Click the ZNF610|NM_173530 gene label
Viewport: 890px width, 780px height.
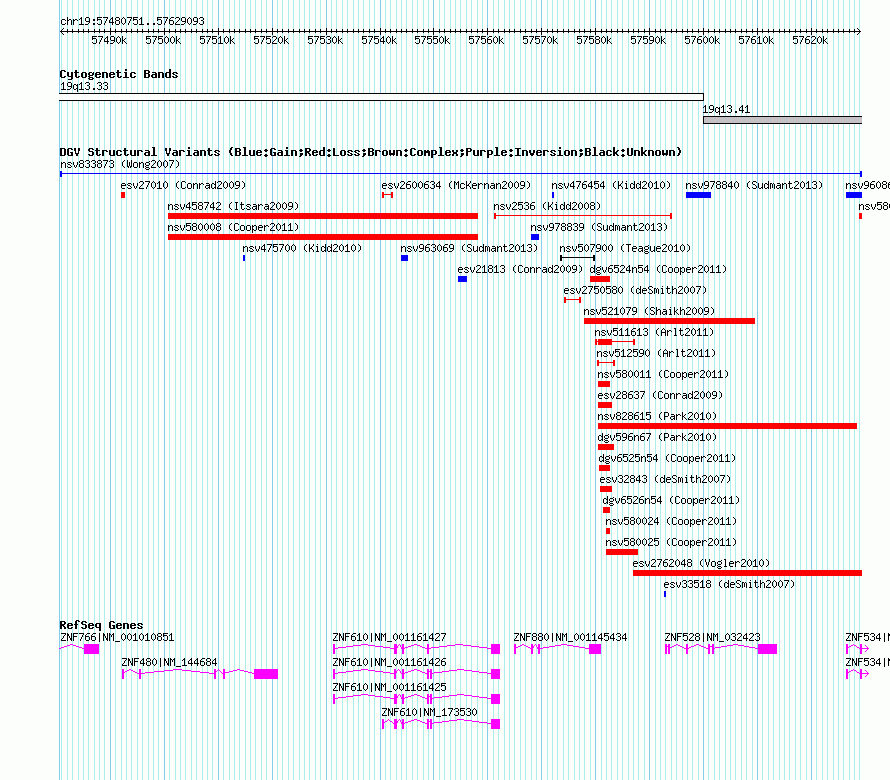tap(430, 712)
